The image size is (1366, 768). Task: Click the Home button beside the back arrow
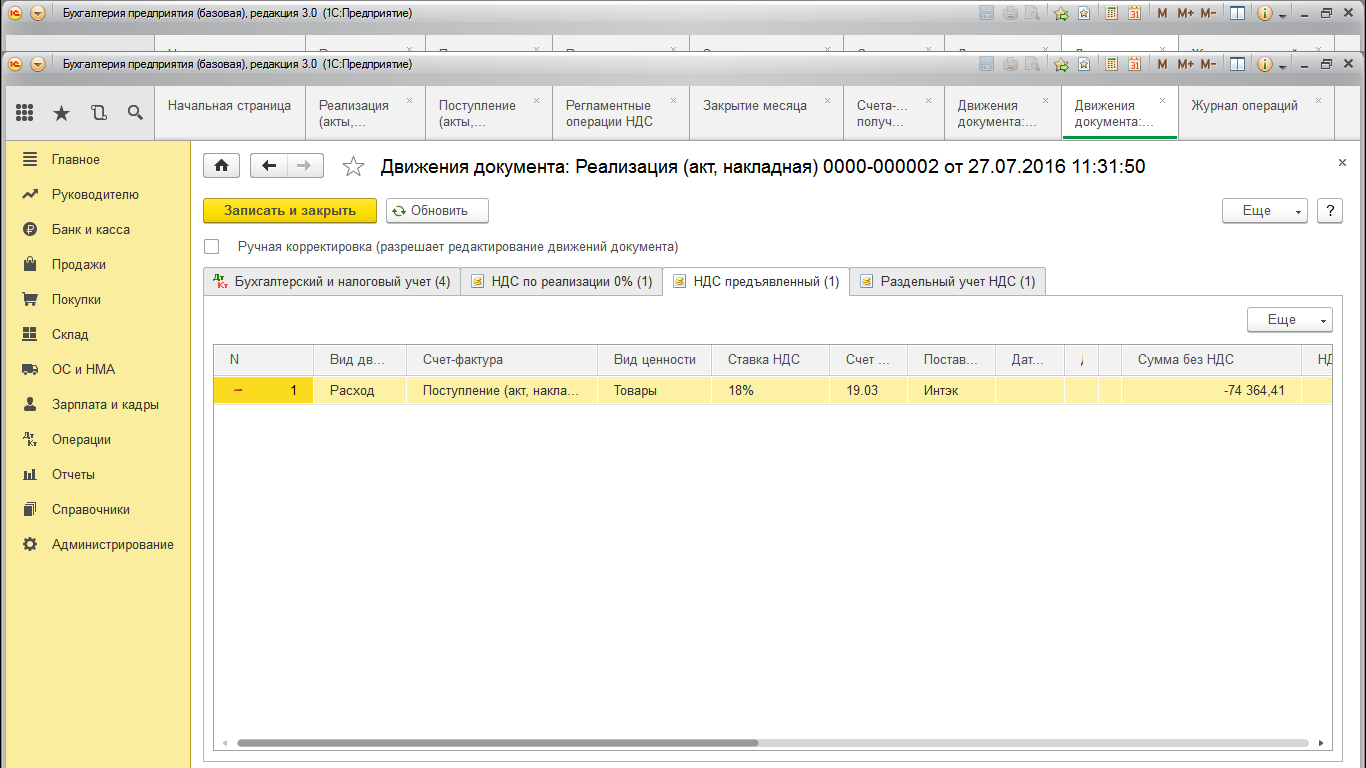coord(221,166)
